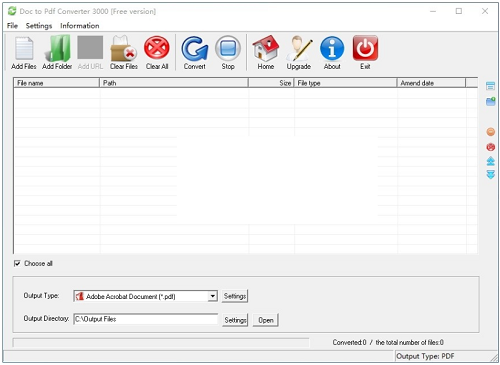The image size is (500, 365).
Task: Click the red Clear All icon
Action: pos(157,53)
